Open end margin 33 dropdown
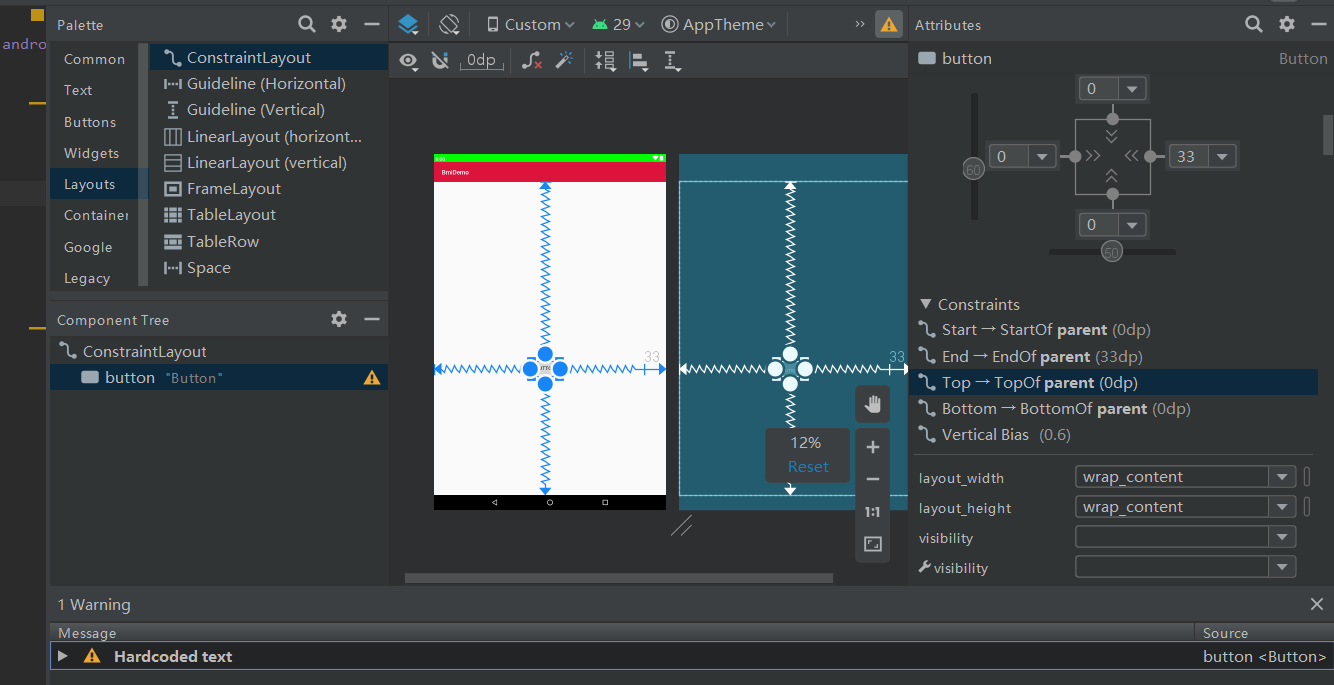Screen dimensions: 1334x685 pyautogui.click(x=1222, y=156)
